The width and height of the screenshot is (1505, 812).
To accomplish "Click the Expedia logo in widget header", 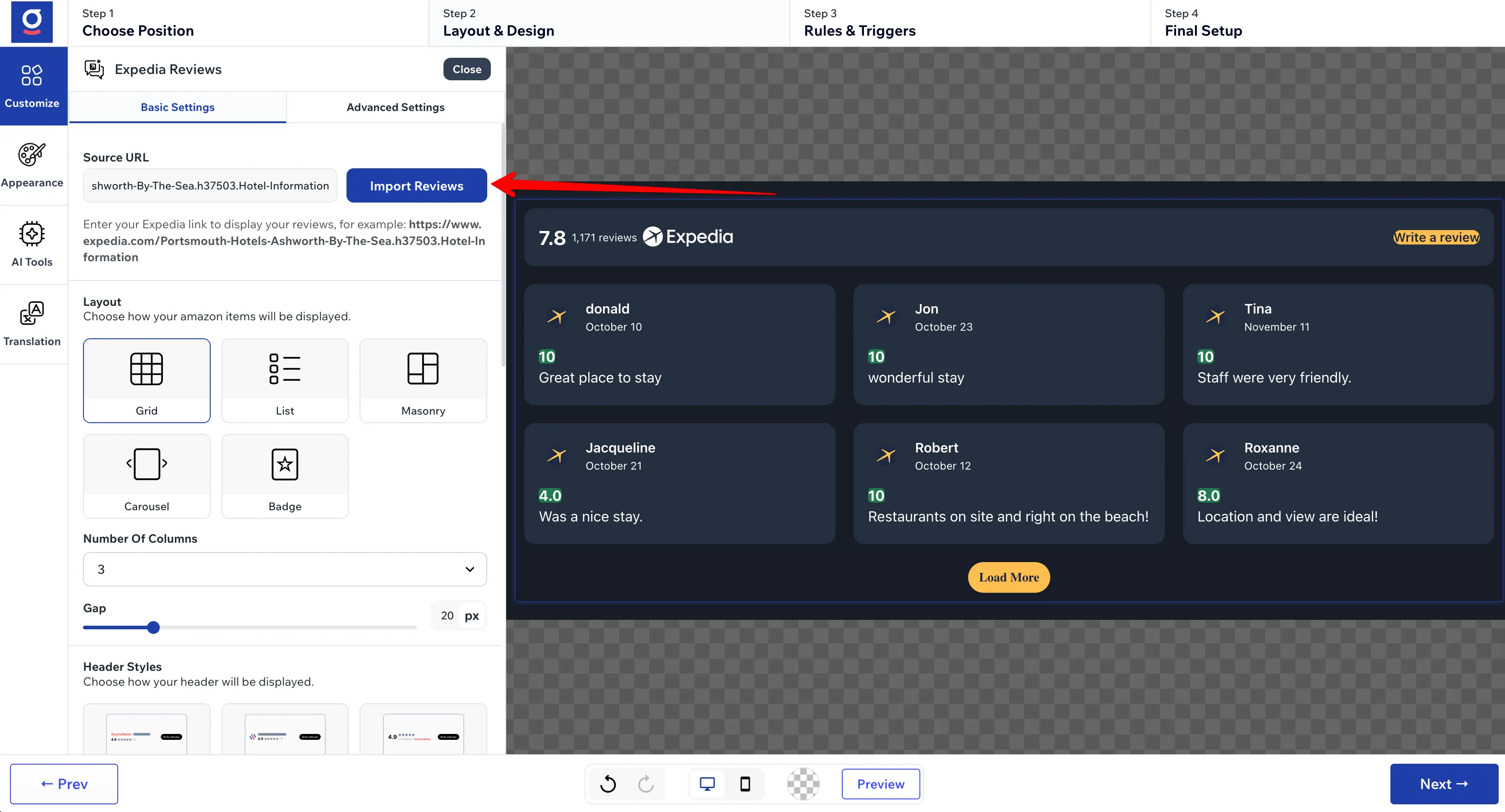I will click(x=688, y=236).
